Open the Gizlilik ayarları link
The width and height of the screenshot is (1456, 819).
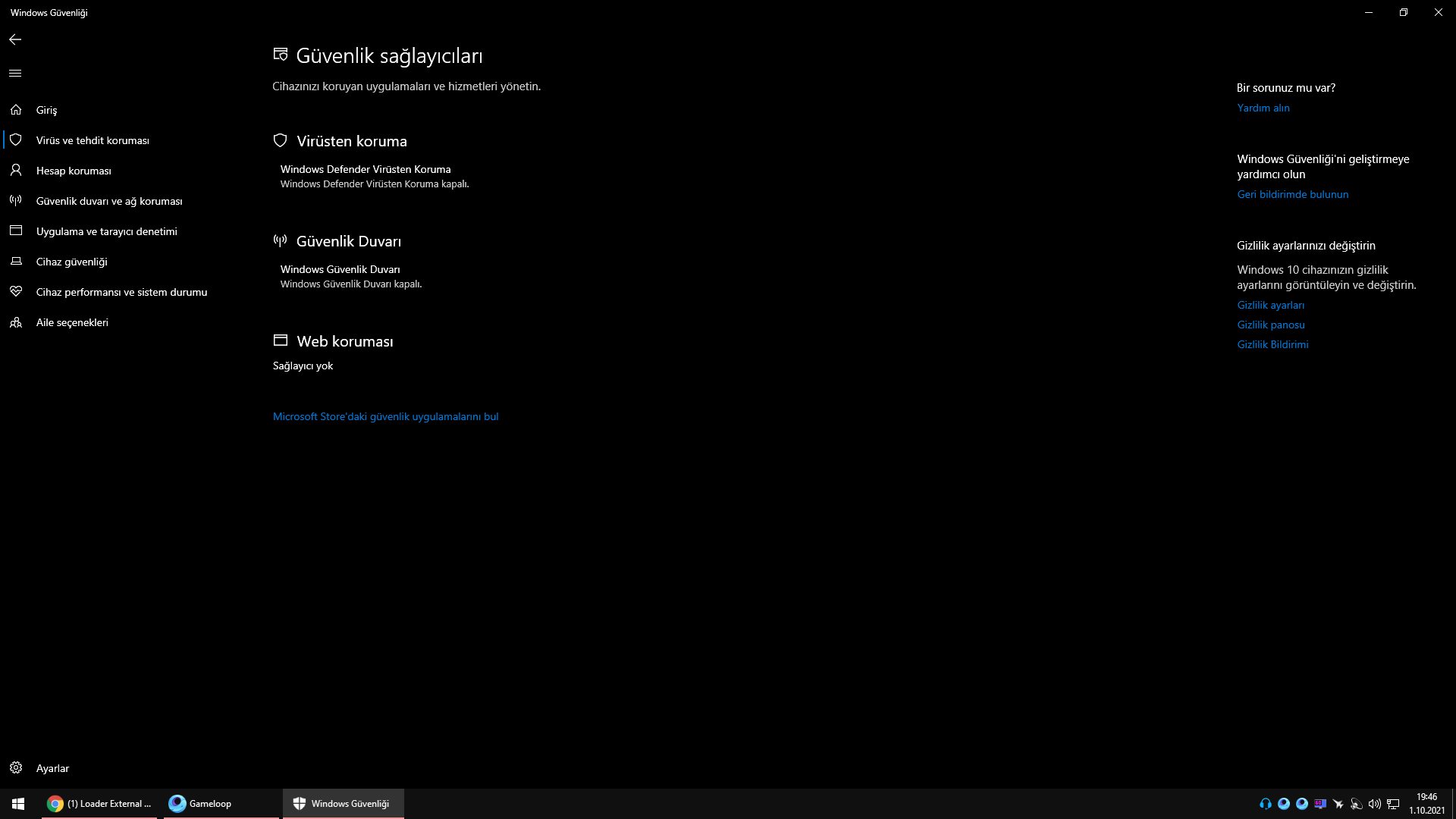tap(1271, 305)
